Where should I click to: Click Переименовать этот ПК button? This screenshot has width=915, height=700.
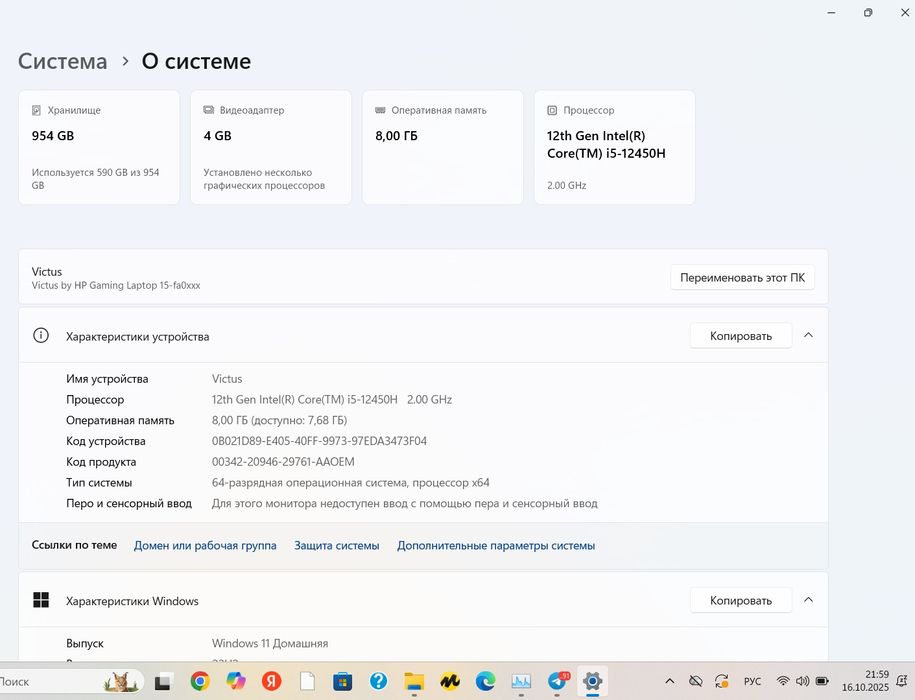click(742, 278)
